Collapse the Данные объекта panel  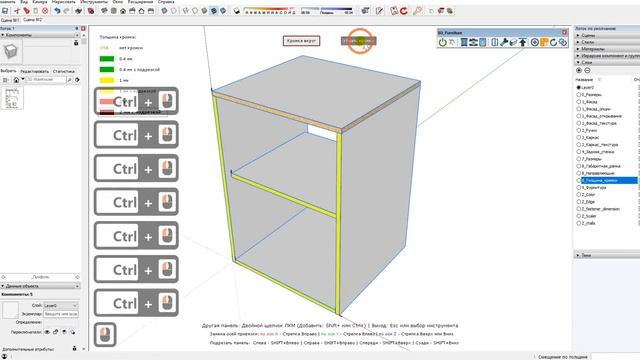[40, 286]
